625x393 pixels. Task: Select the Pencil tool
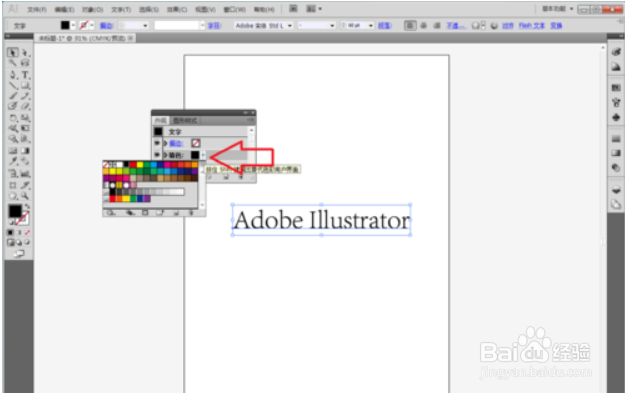pyautogui.click(x=26, y=96)
